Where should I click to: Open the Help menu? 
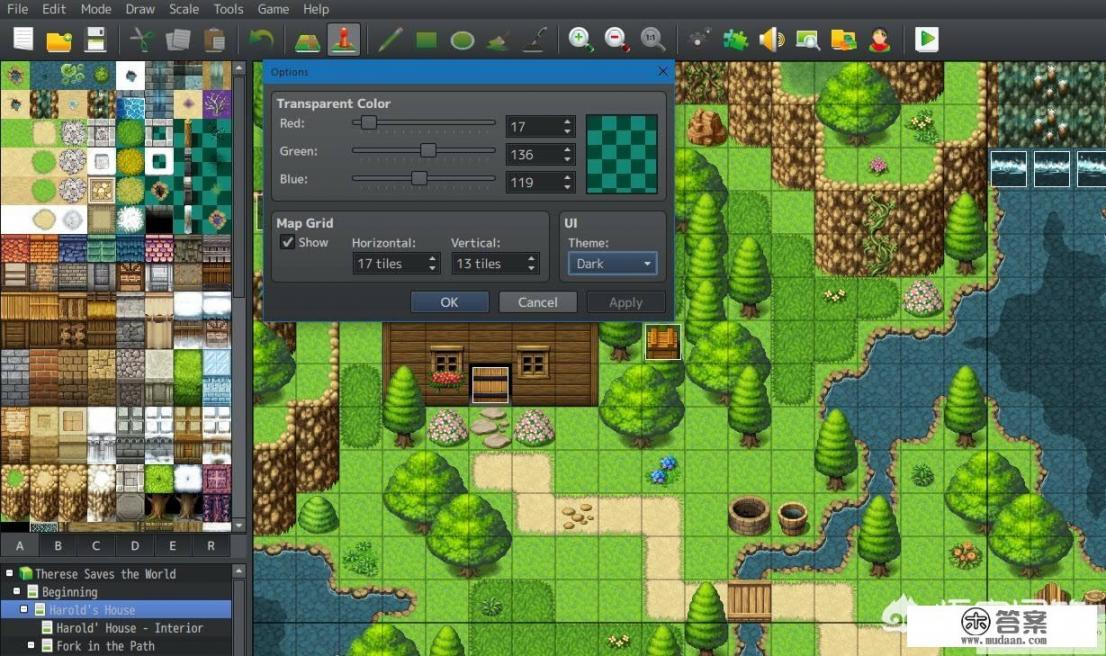click(316, 9)
